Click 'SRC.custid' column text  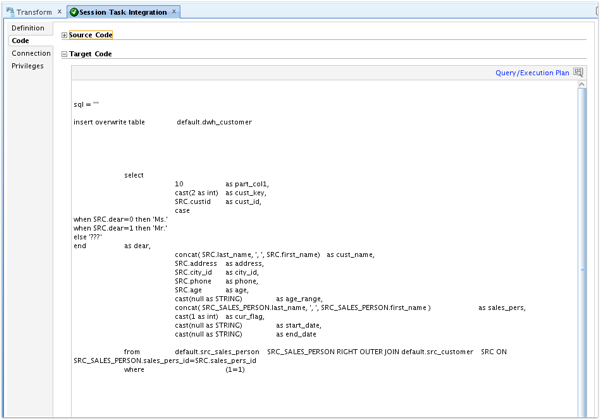pos(192,202)
